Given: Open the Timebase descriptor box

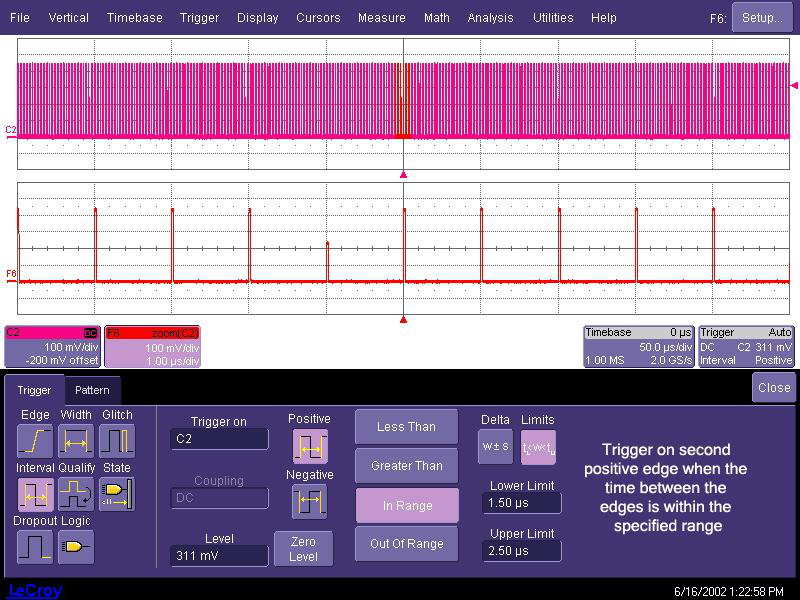Looking at the screenshot, I should tap(638, 346).
